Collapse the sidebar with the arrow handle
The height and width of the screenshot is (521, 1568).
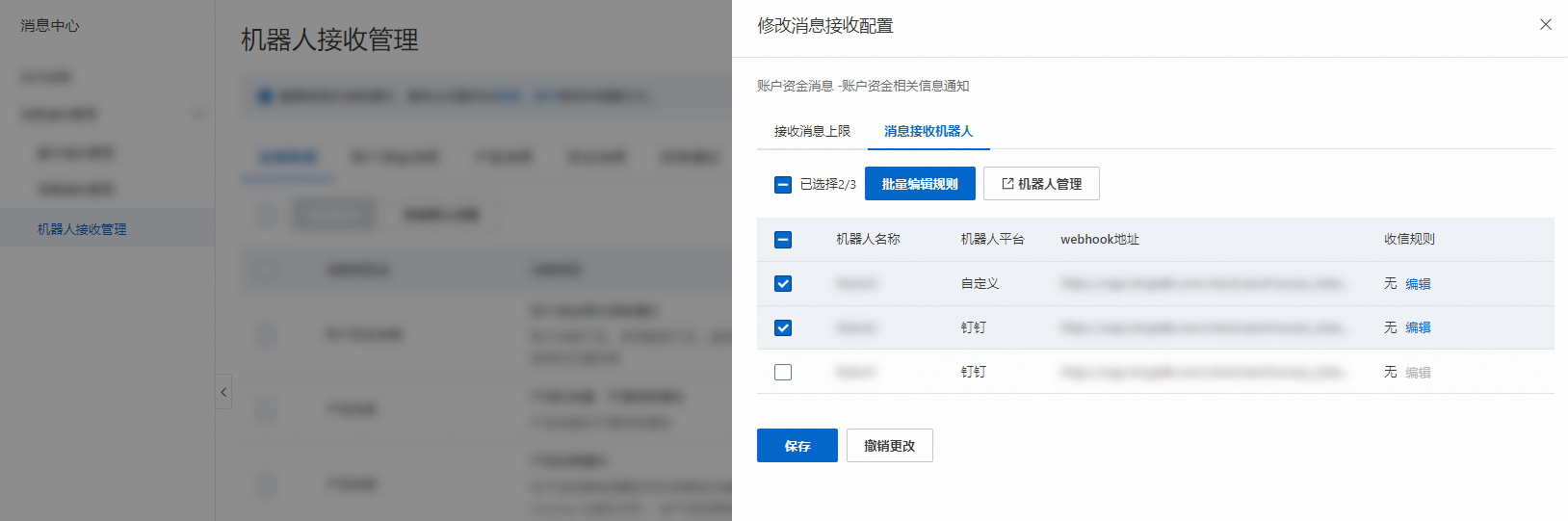(x=223, y=392)
